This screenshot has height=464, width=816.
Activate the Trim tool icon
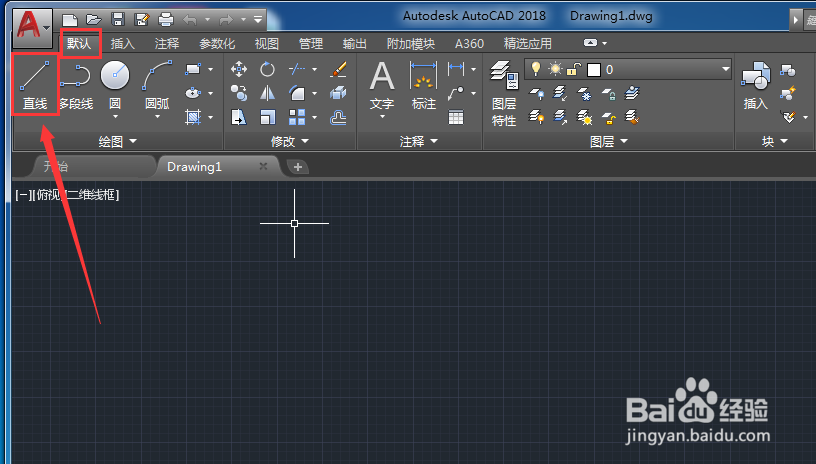point(297,69)
